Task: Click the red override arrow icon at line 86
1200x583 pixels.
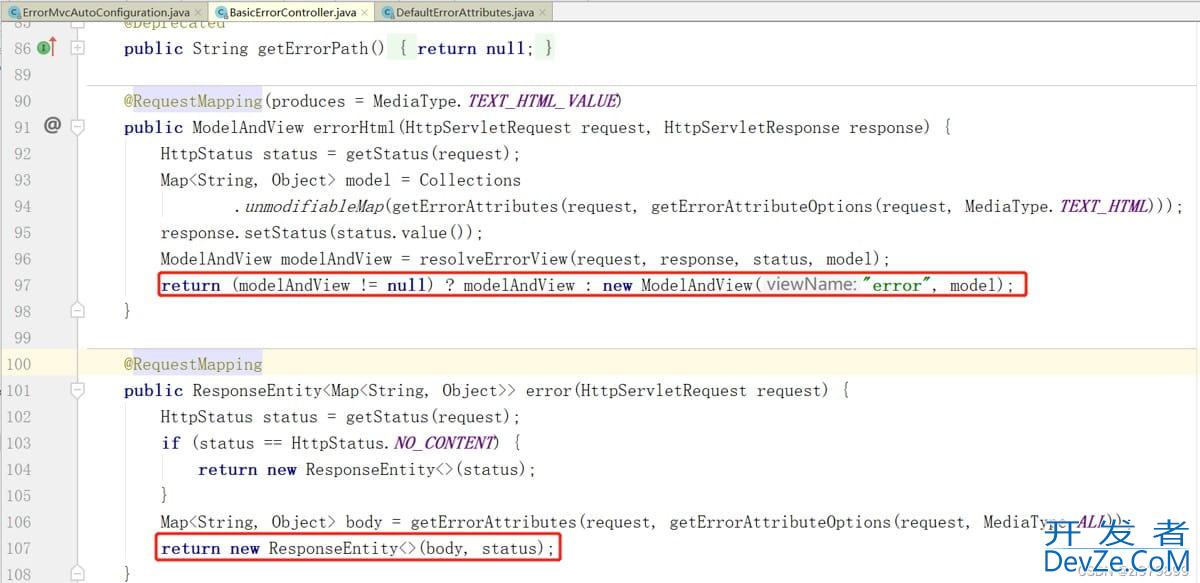Action: [x=53, y=44]
